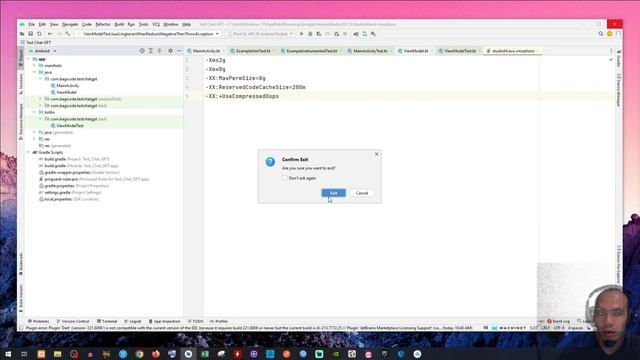Open the Build menu
The image size is (640, 360).
pyautogui.click(x=119, y=24)
